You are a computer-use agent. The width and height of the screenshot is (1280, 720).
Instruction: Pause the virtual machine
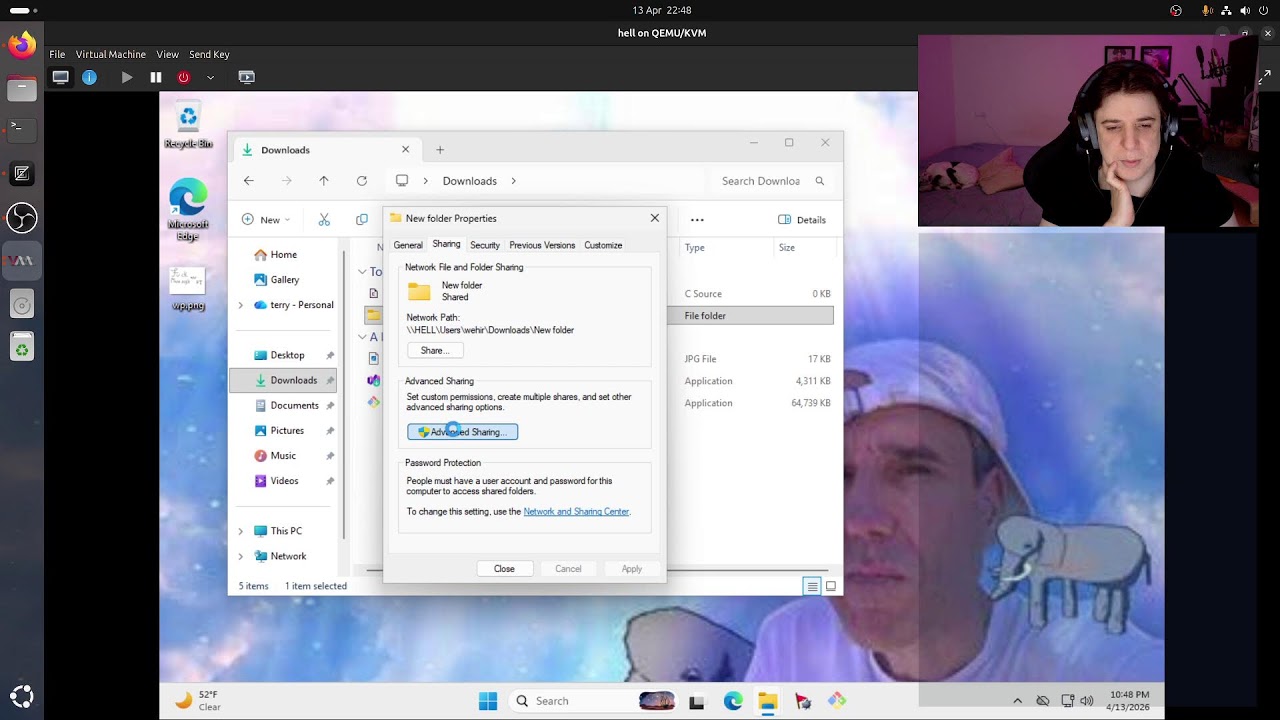(x=156, y=77)
